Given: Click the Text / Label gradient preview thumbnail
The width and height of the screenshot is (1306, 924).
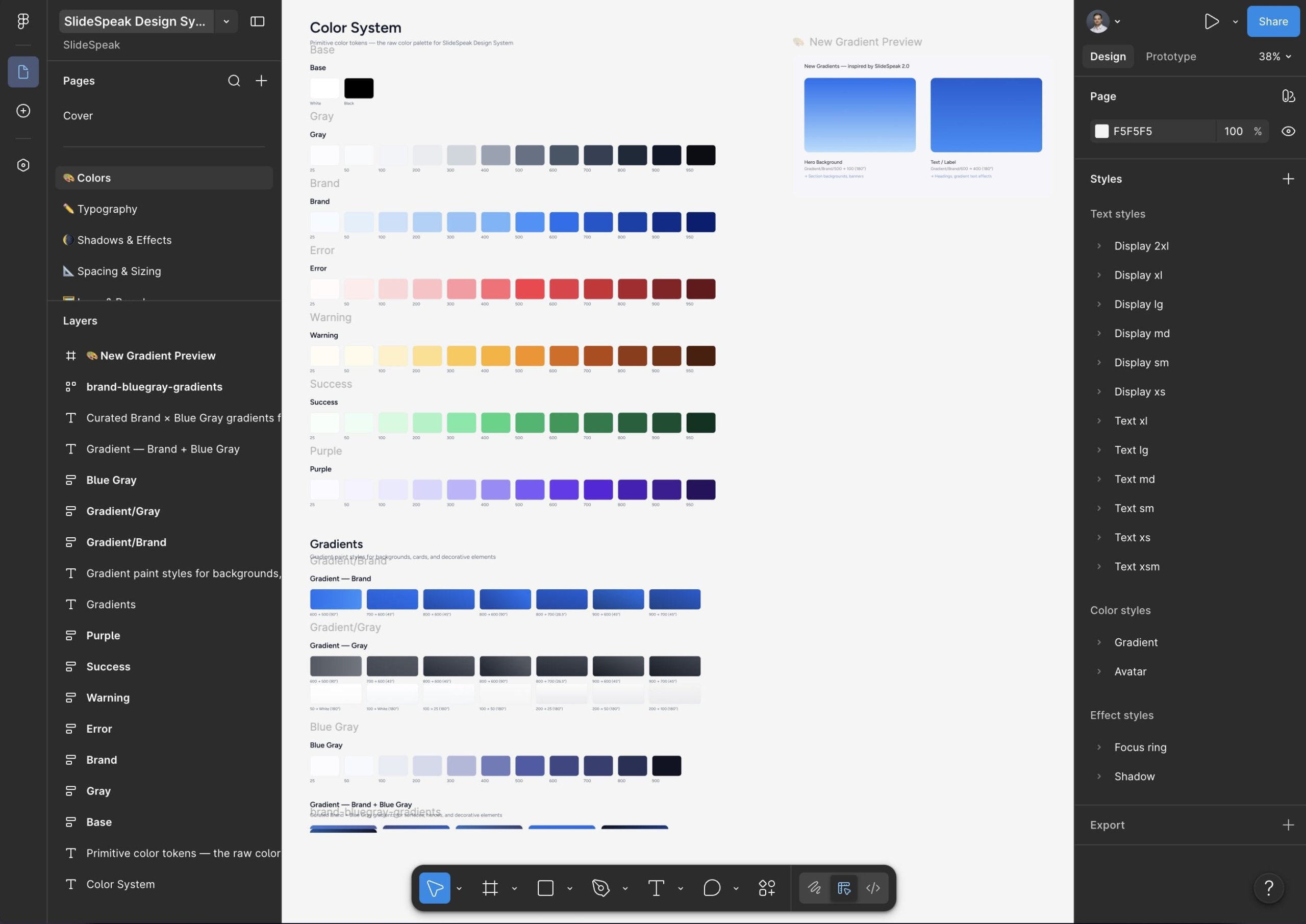Looking at the screenshot, I should [986, 115].
